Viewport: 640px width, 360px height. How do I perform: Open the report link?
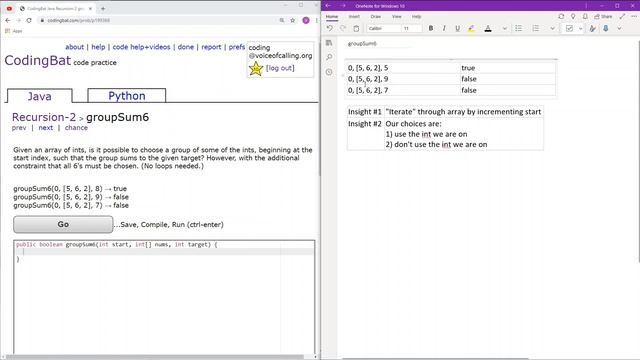211,47
